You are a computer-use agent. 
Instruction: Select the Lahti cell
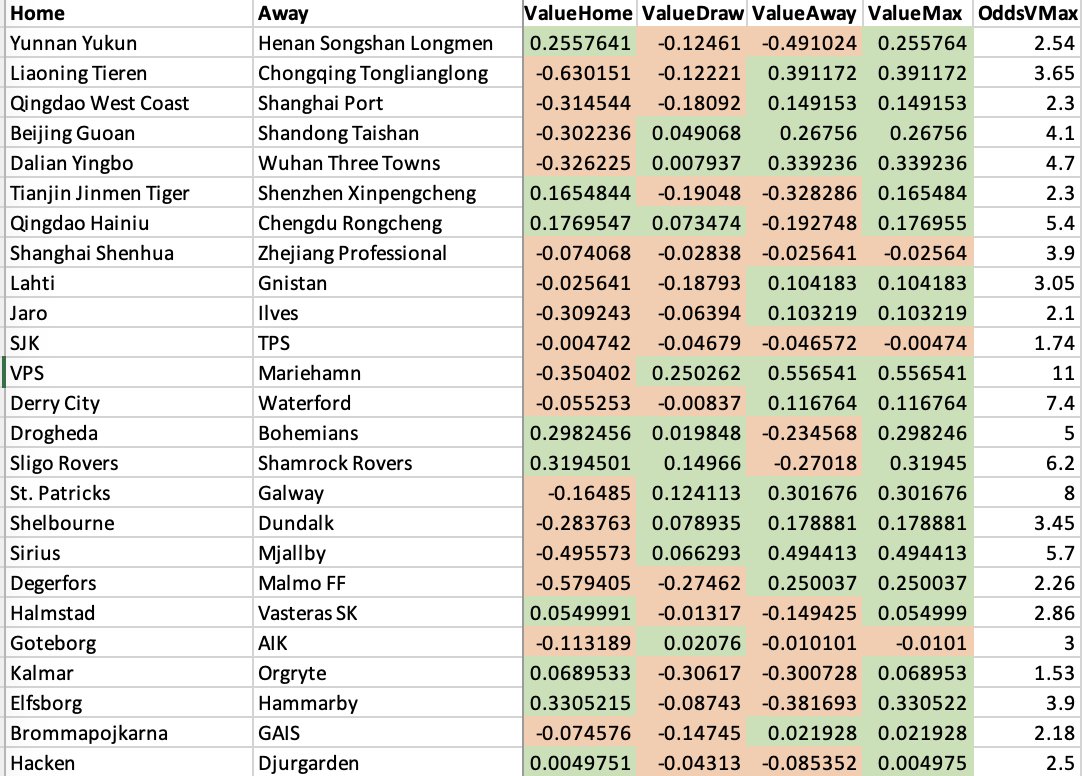pyautogui.click(x=129, y=283)
